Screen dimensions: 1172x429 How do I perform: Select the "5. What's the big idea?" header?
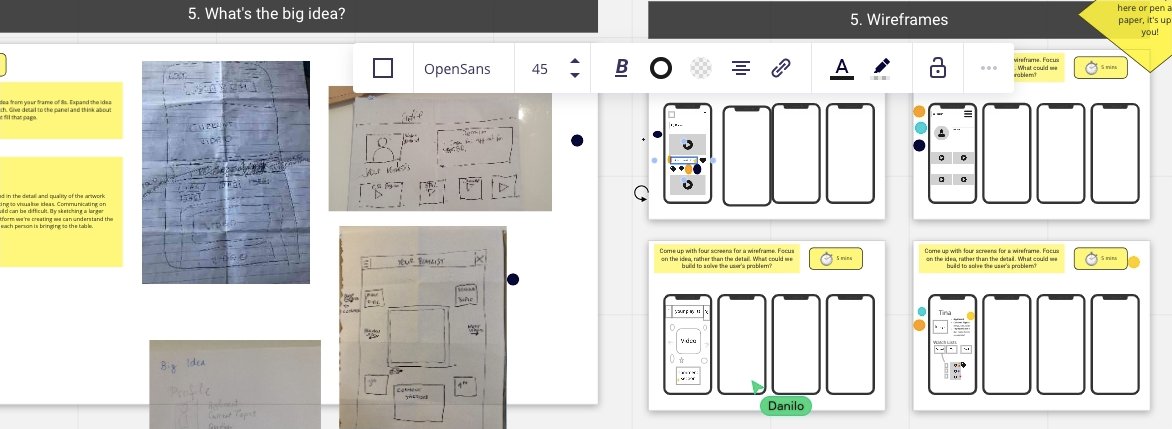(267, 13)
